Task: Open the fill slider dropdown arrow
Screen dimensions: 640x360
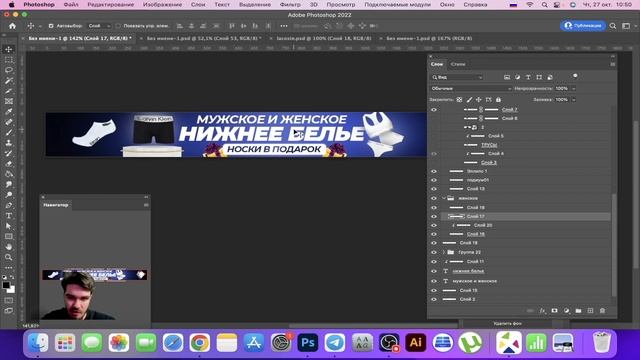Action: (x=574, y=100)
